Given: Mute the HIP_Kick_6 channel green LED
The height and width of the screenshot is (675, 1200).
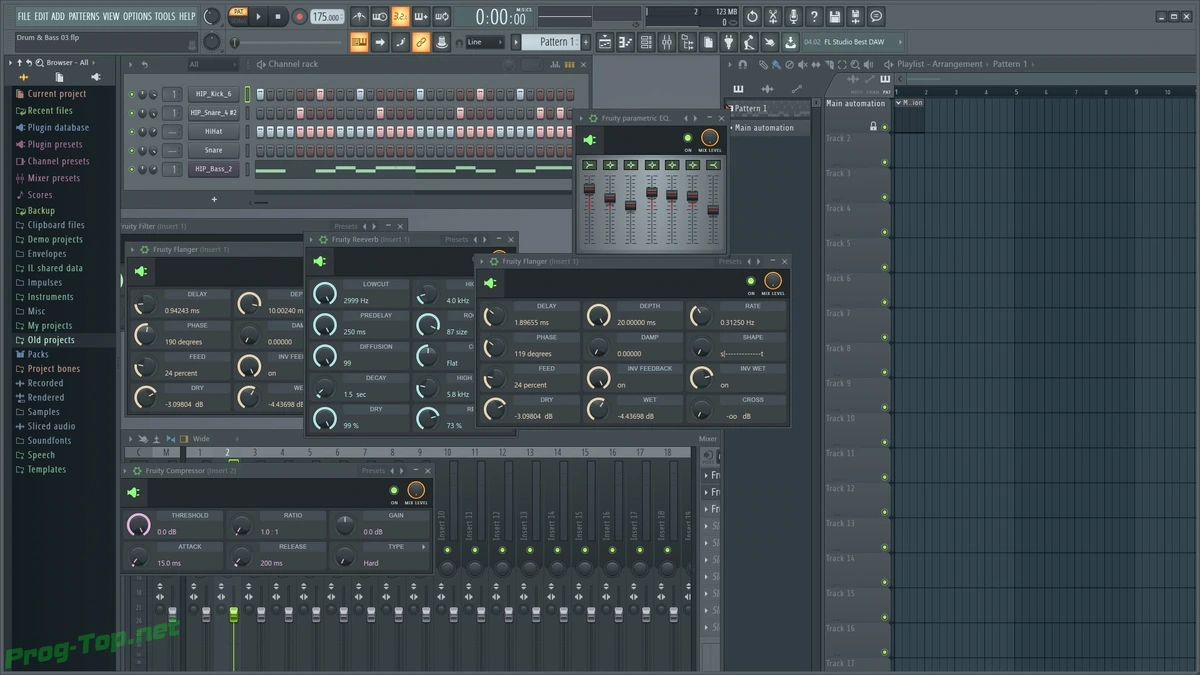Looking at the screenshot, I should [131, 94].
